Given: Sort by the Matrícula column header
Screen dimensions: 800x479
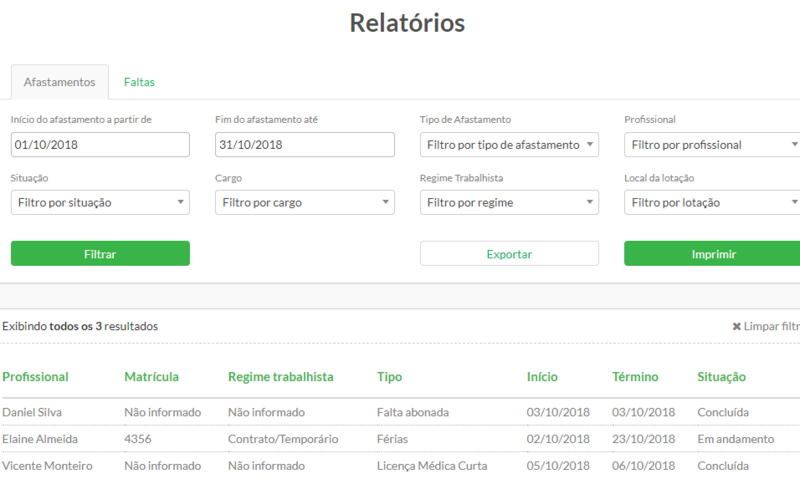Looking at the screenshot, I should [x=151, y=377].
